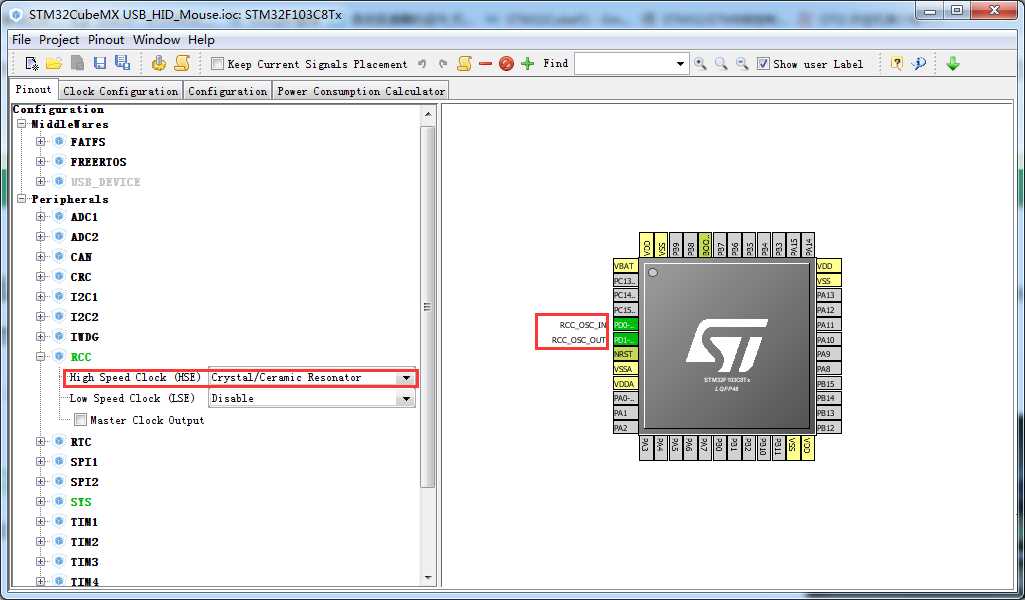The height and width of the screenshot is (600, 1025).
Task: Click the yellow S generate report icon
Action: coord(182,63)
